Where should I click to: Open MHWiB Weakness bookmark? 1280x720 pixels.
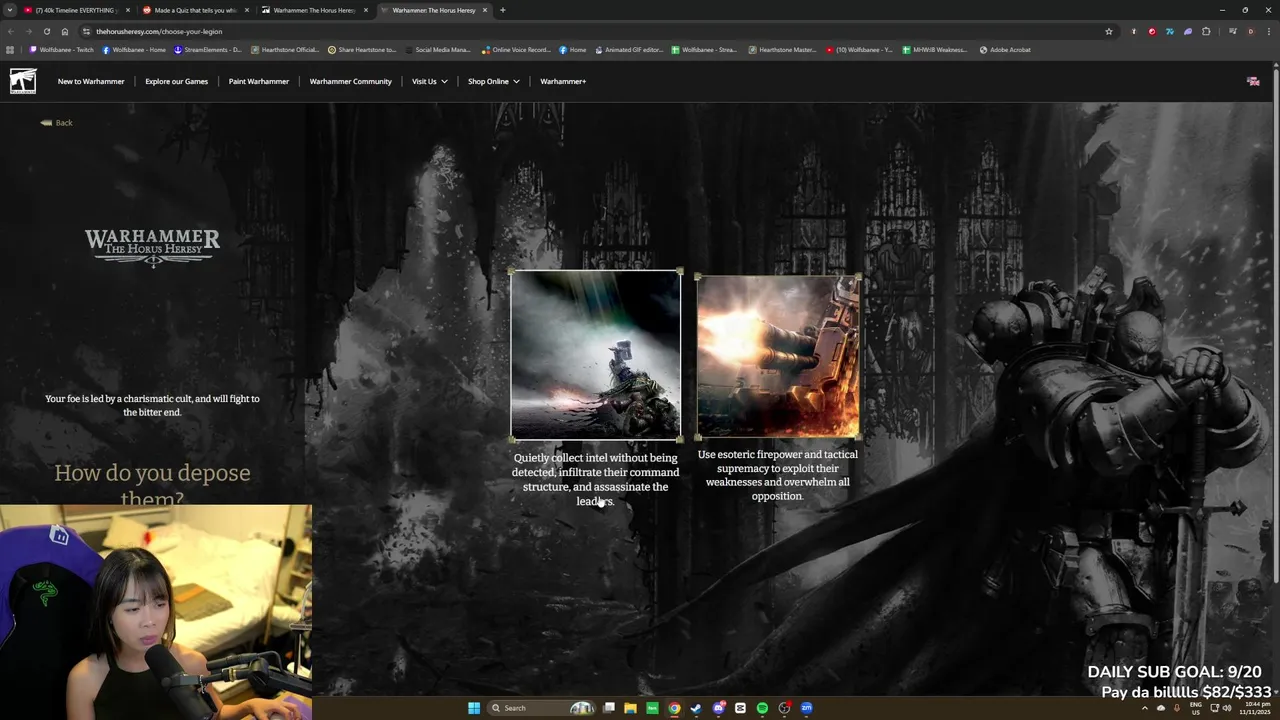click(x=935, y=50)
